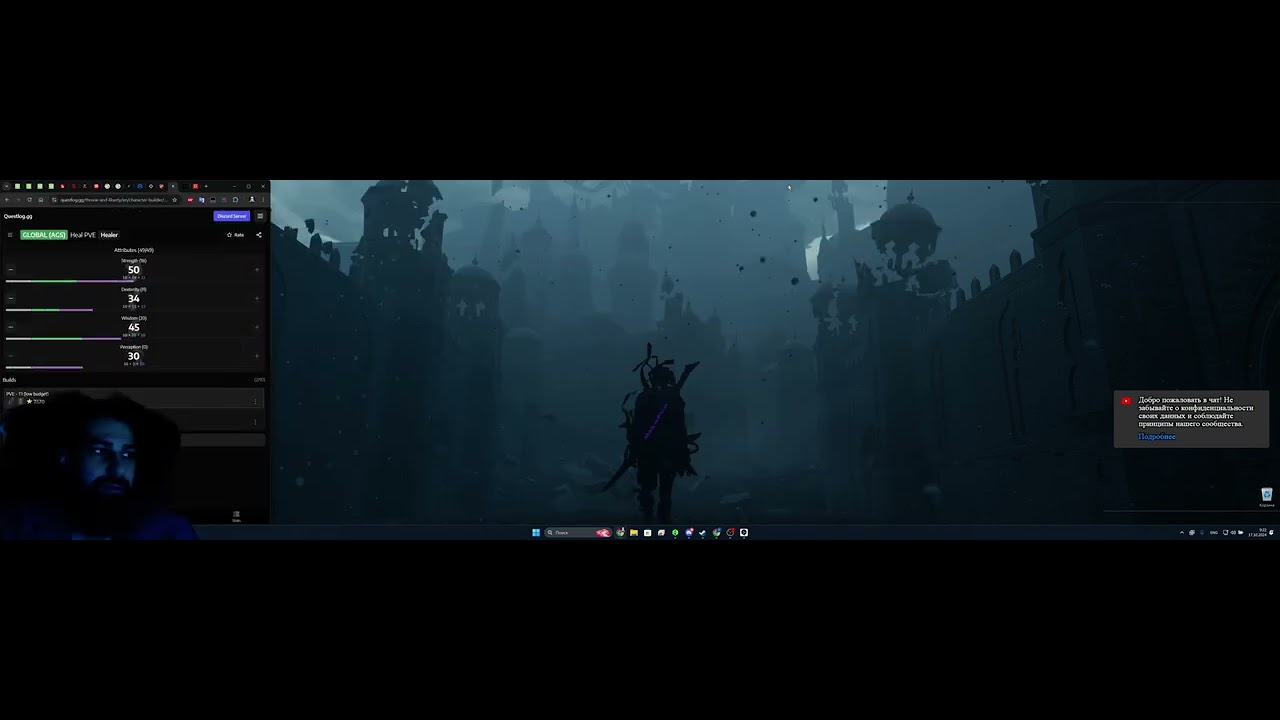Click the ENG language indicator
Image resolution: width=1280 pixels, height=720 pixels.
[1214, 533]
